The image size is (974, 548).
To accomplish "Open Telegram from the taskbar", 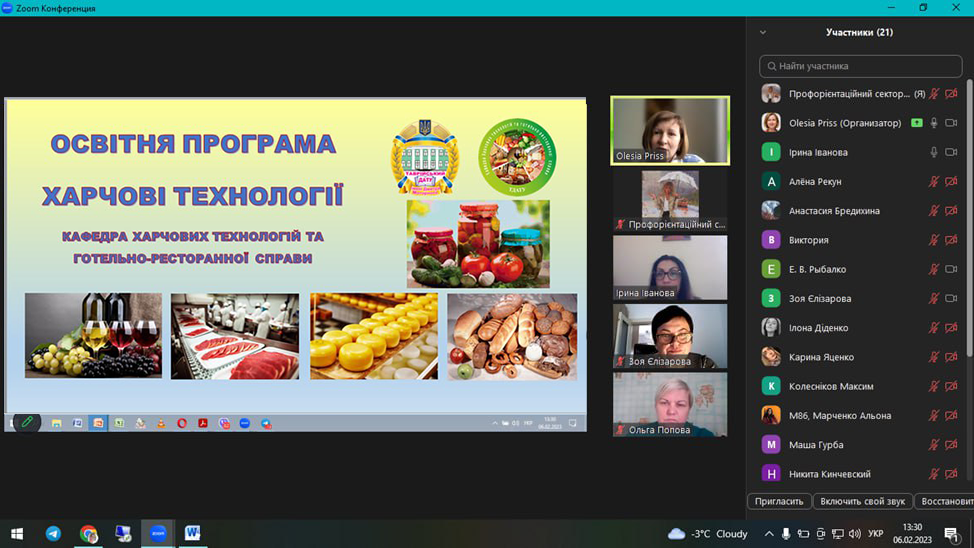I will pos(53,534).
